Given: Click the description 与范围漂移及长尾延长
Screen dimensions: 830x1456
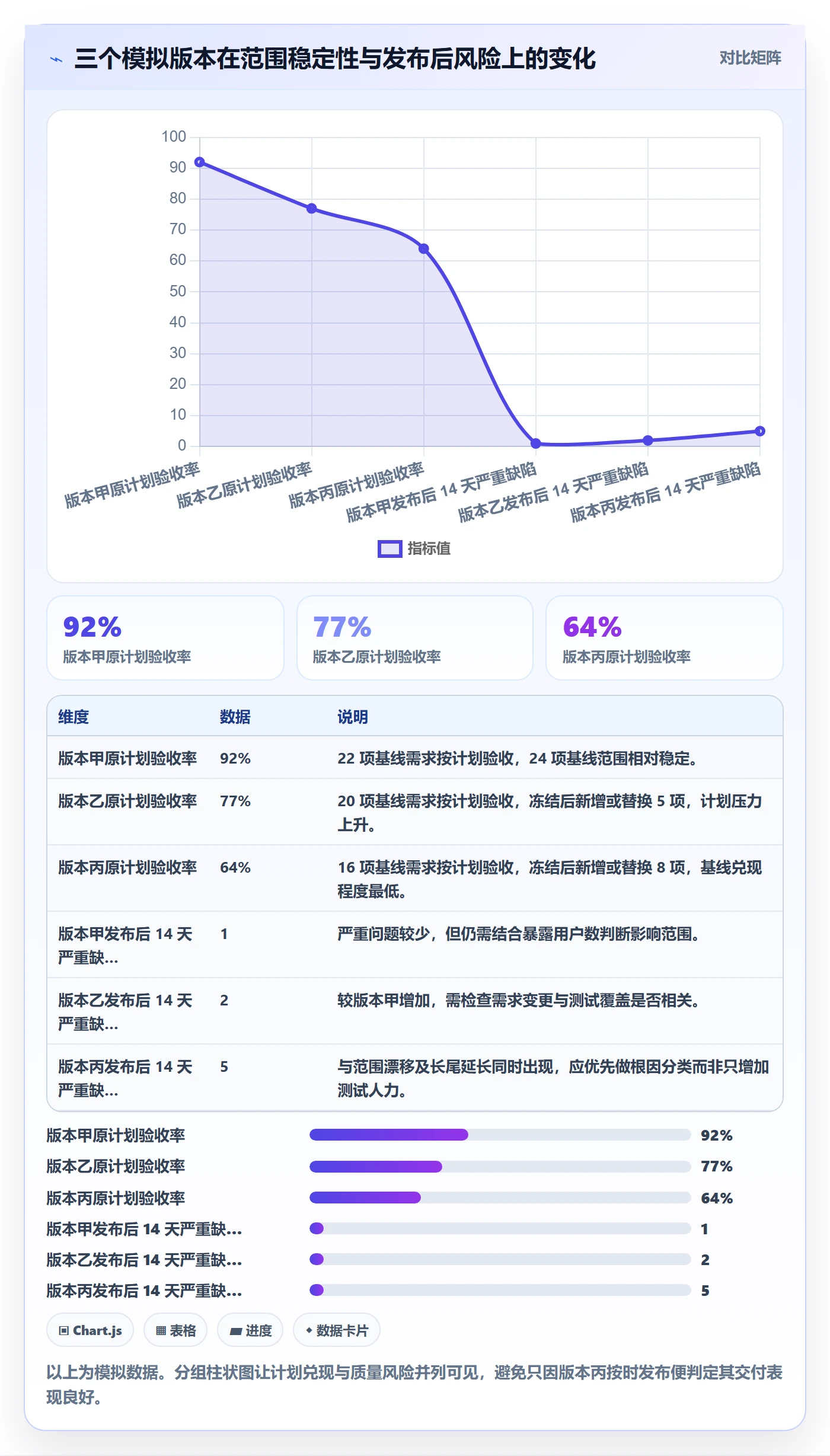Looking at the screenshot, I should click(553, 1078).
